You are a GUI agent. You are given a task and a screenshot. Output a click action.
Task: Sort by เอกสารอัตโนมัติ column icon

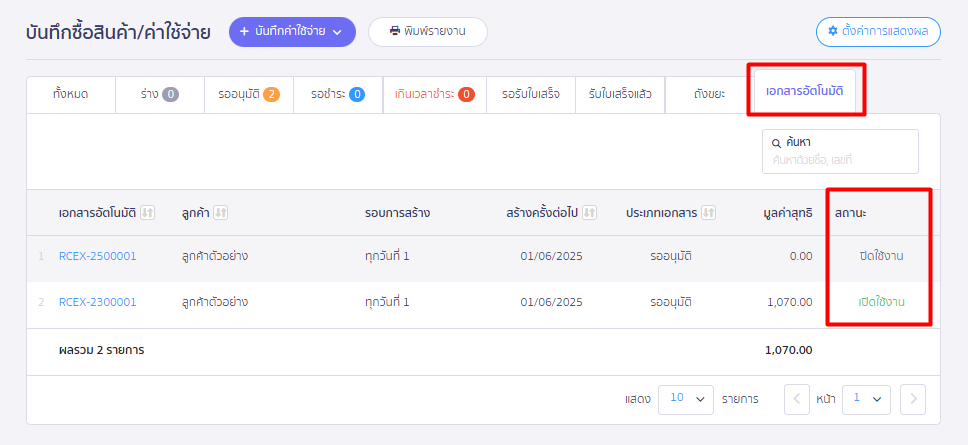(147, 213)
